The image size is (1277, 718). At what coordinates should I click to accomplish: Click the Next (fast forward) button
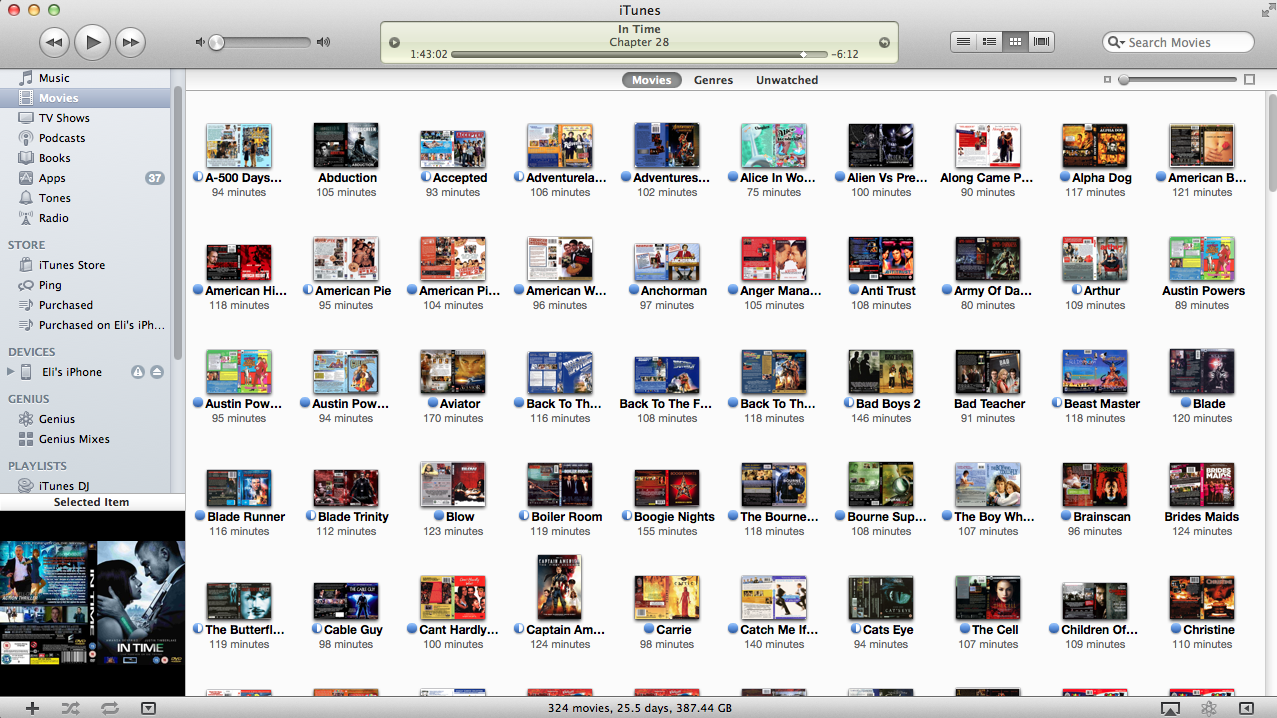tap(130, 42)
